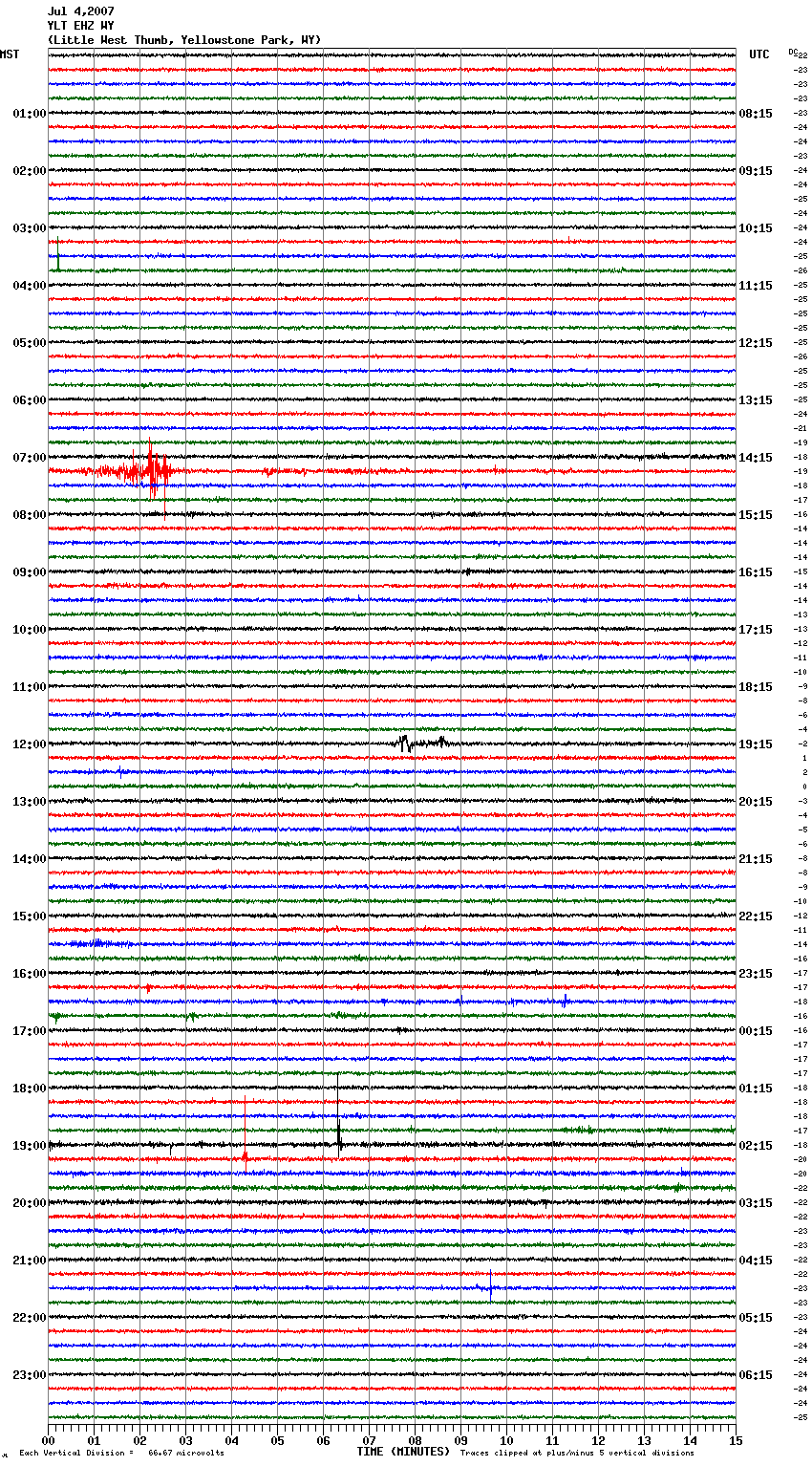Select the station code 'YLT EHZ WY'
Screen dimensions: 812x1466
point(80,26)
